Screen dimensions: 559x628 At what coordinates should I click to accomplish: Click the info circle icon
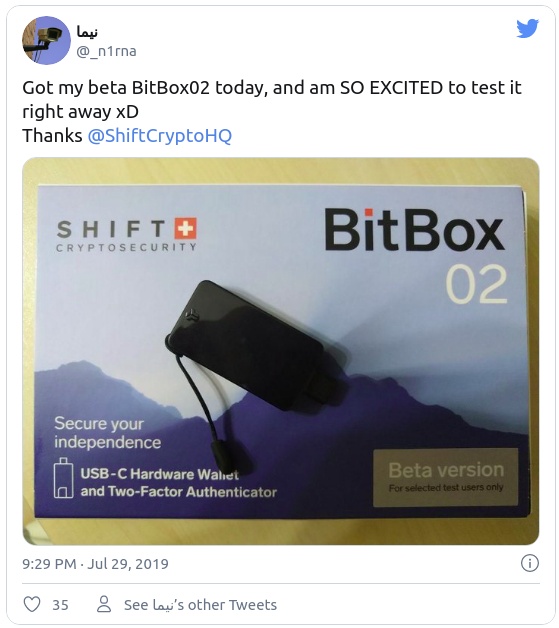click(529, 563)
